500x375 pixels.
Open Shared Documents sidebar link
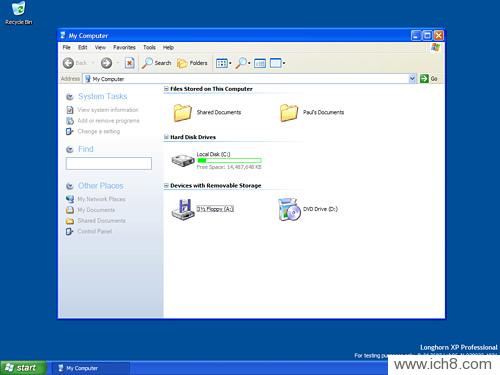pyautogui.click(x=101, y=221)
